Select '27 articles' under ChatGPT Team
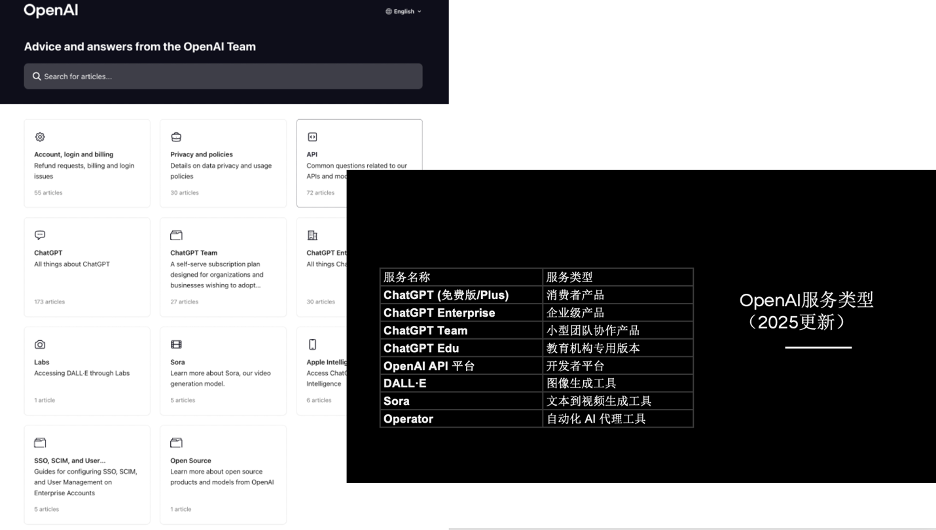This screenshot has height=530, width=936. click(184, 302)
